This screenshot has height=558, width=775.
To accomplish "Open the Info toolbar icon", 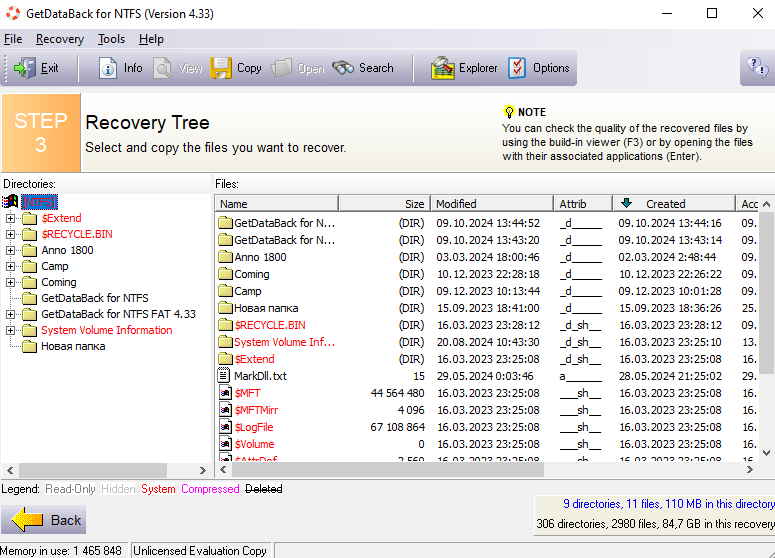I will coord(108,68).
